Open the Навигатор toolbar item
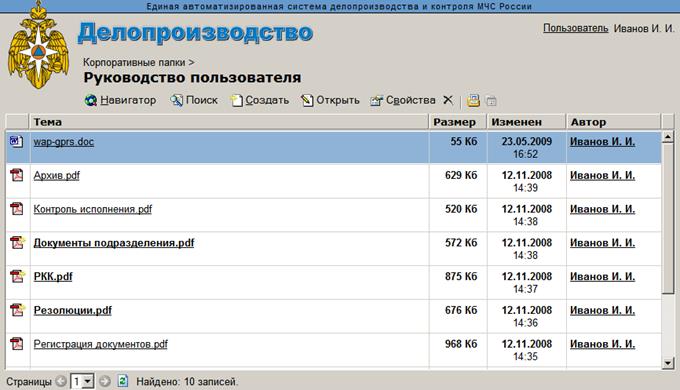This screenshot has height=390, width=680. click(121, 100)
